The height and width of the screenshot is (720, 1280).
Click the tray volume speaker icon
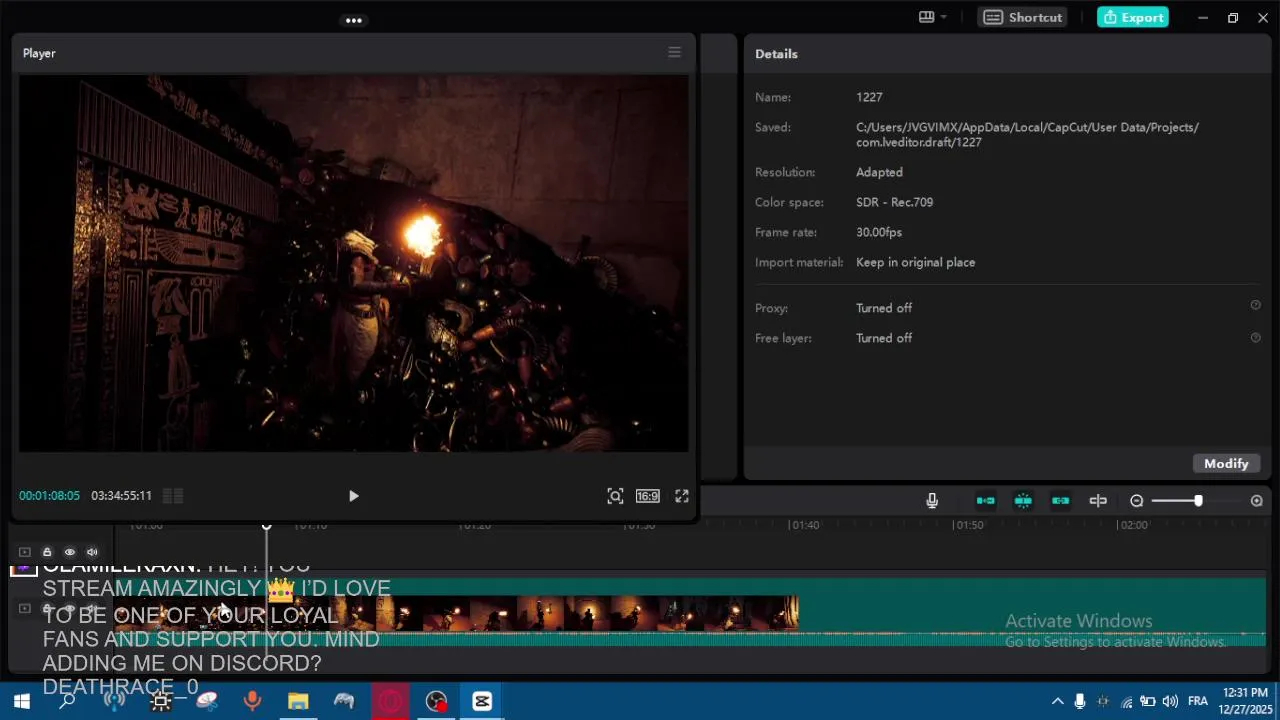coord(1170,701)
